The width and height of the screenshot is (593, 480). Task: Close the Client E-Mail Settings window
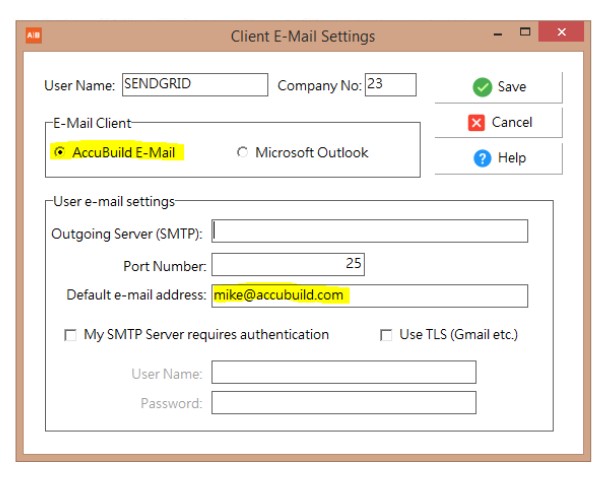click(x=561, y=32)
